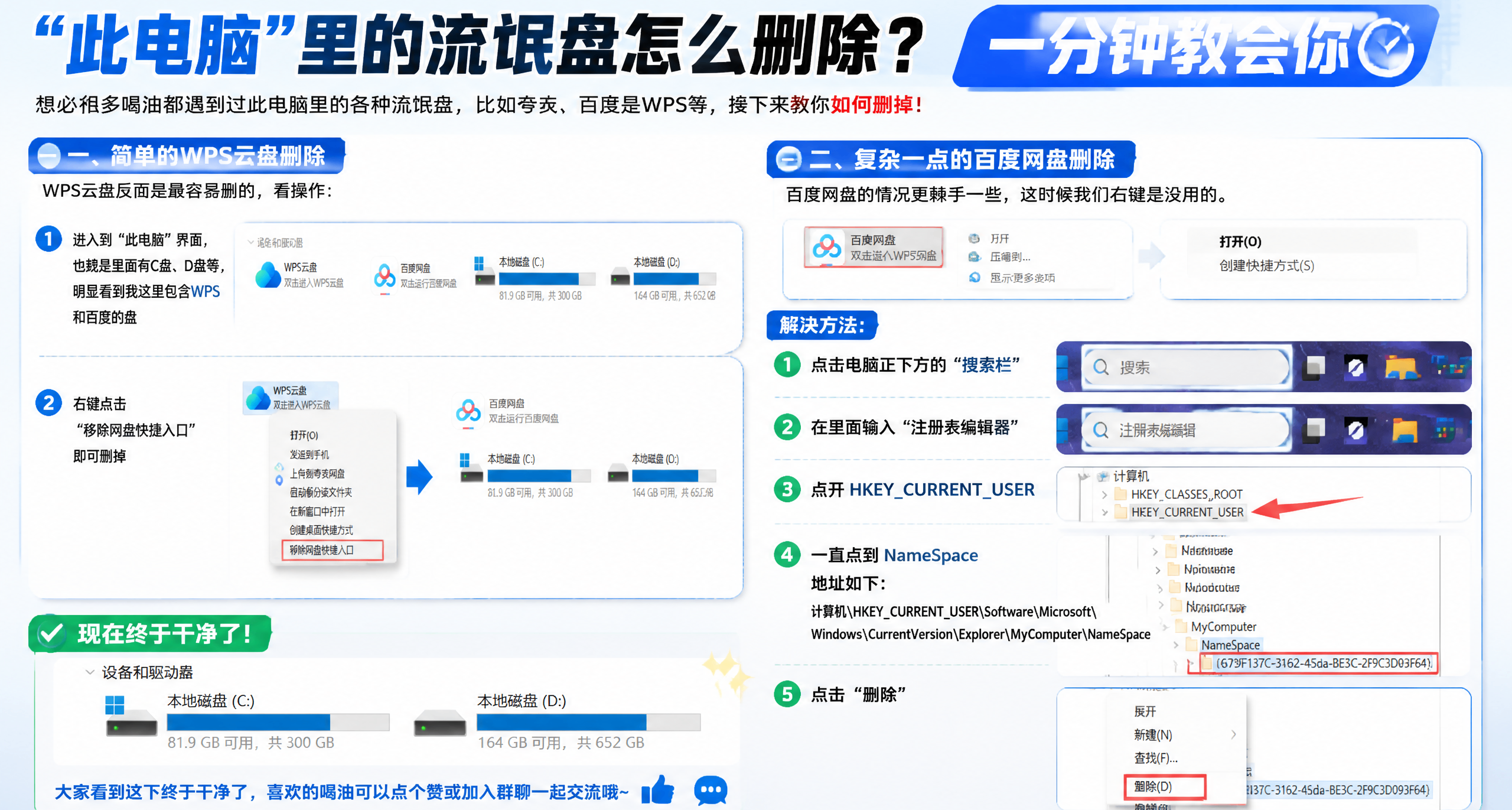Viewport: 1512px width, 810px height.
Task: Choose 新建(N) in the registry context menu
Action: click(1153, 734)
